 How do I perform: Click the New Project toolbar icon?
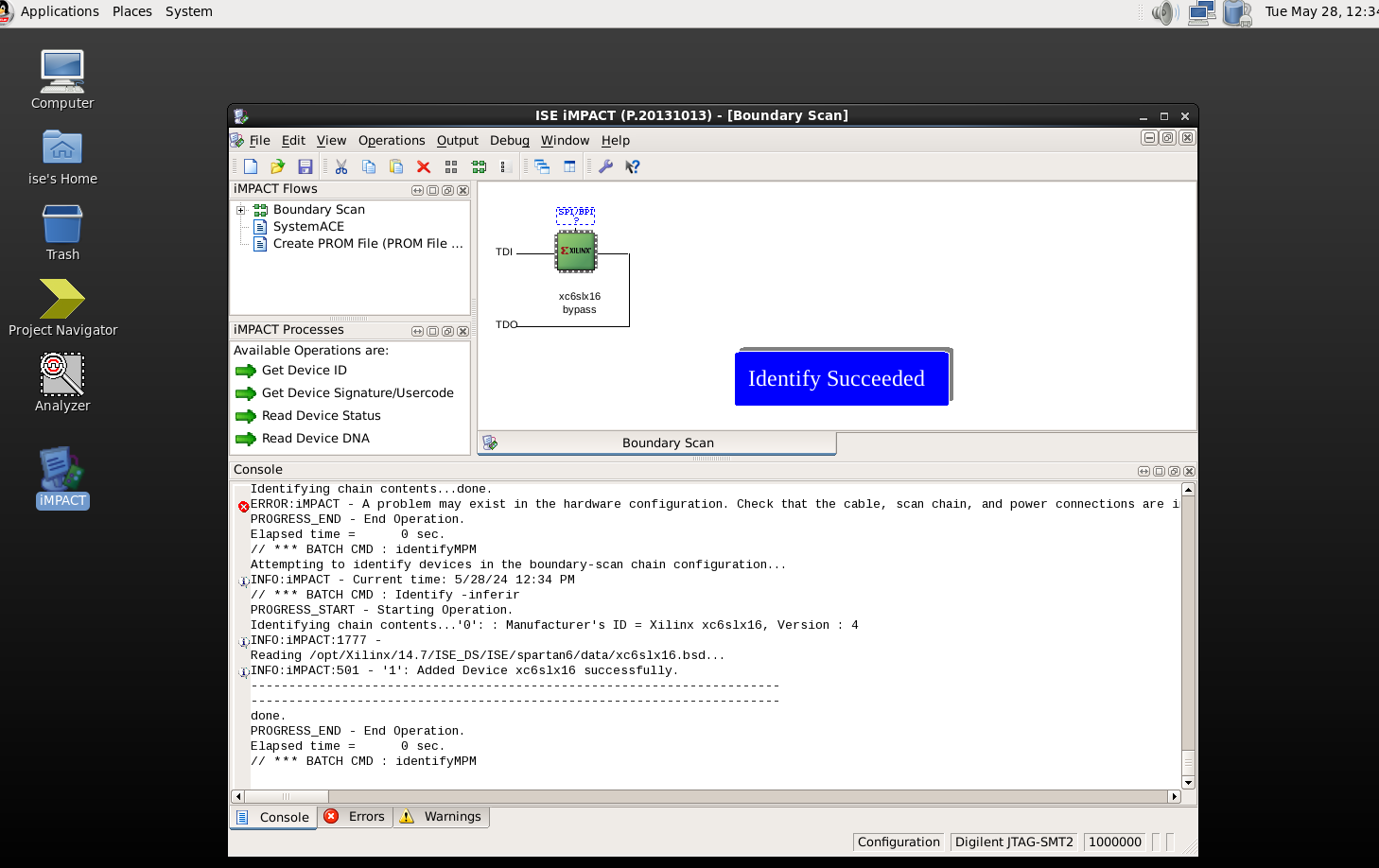[x=251, y=166]
